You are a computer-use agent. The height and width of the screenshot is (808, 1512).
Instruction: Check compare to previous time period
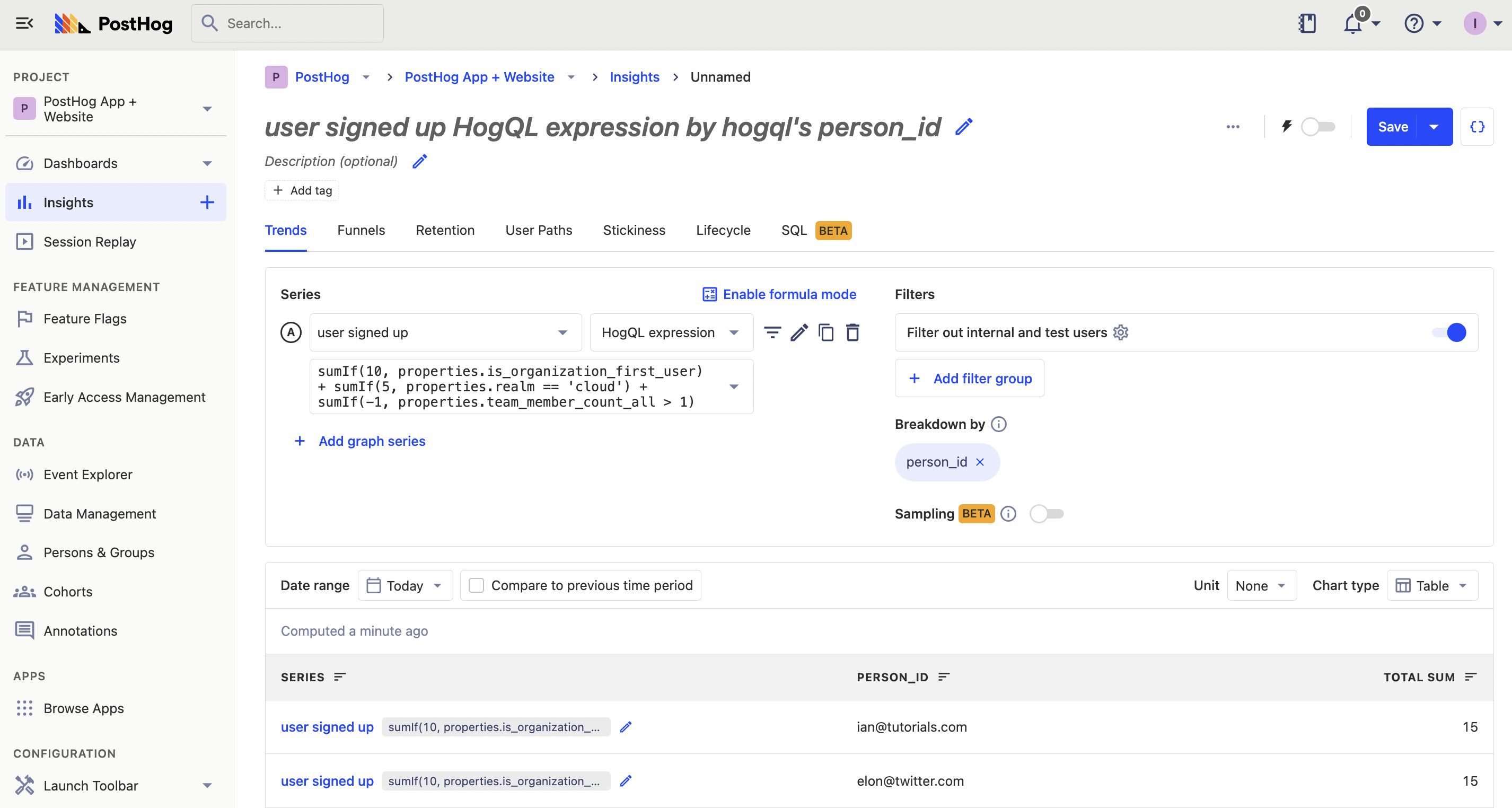(x=477, y=586)
